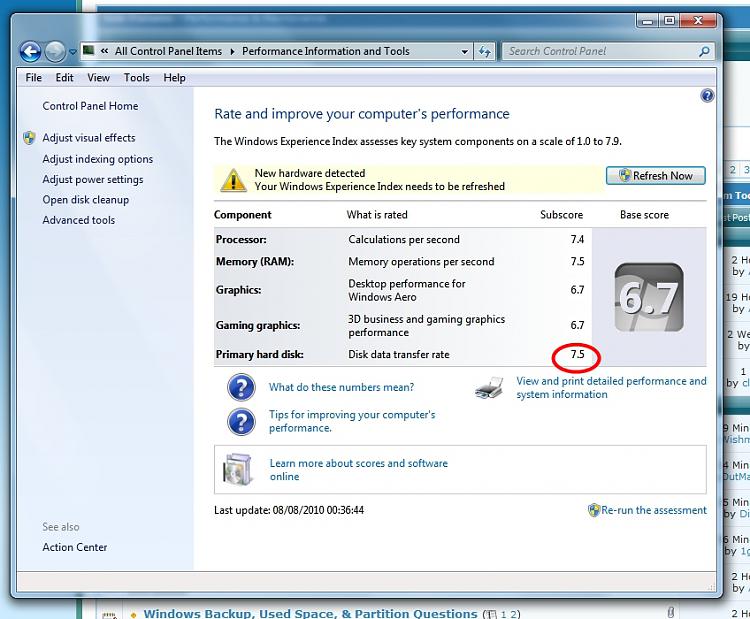Screen dimensions: 750x619
Task: Click the 6.7 base score badge
Action: coord(649,298)
